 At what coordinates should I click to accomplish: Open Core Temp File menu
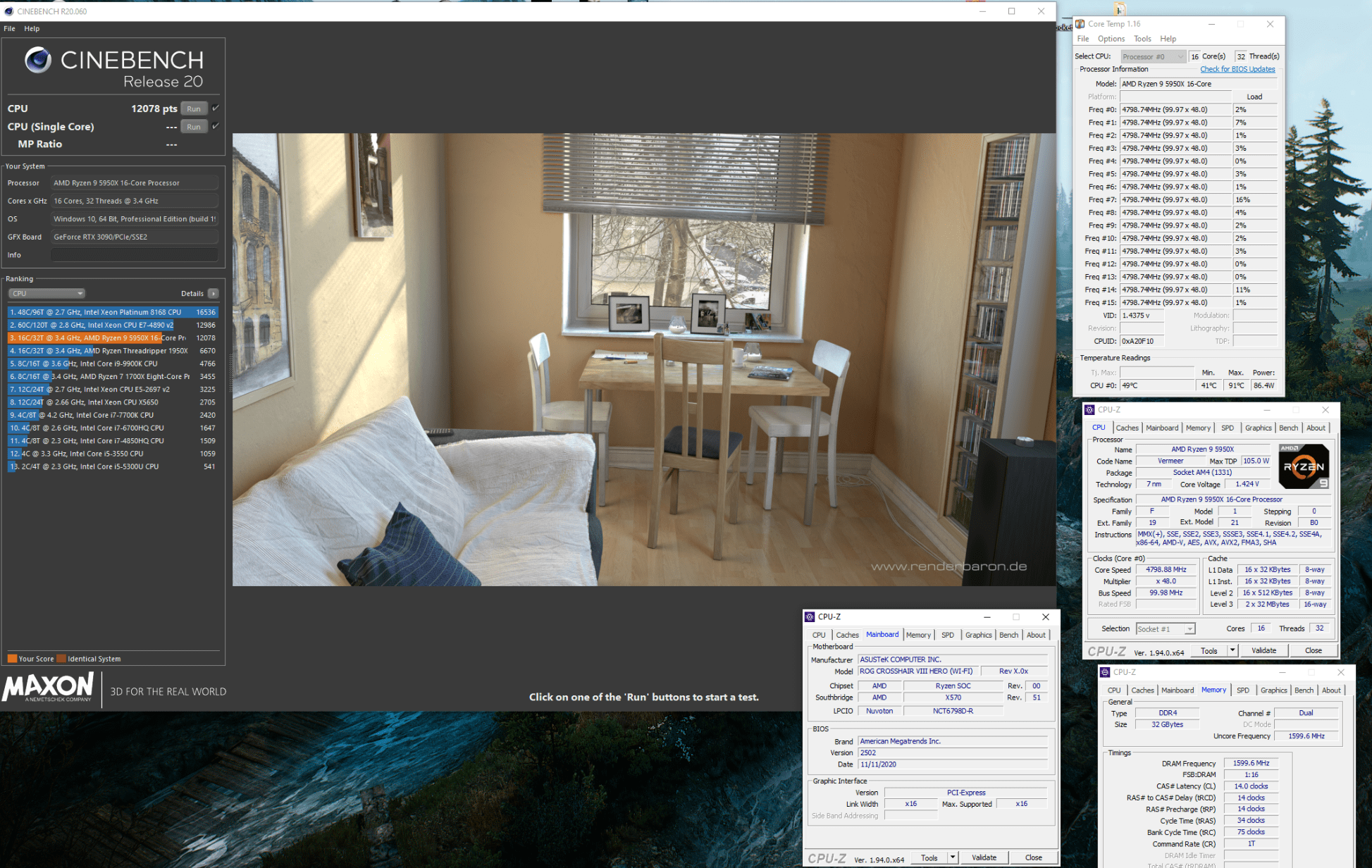(1083, 39)
